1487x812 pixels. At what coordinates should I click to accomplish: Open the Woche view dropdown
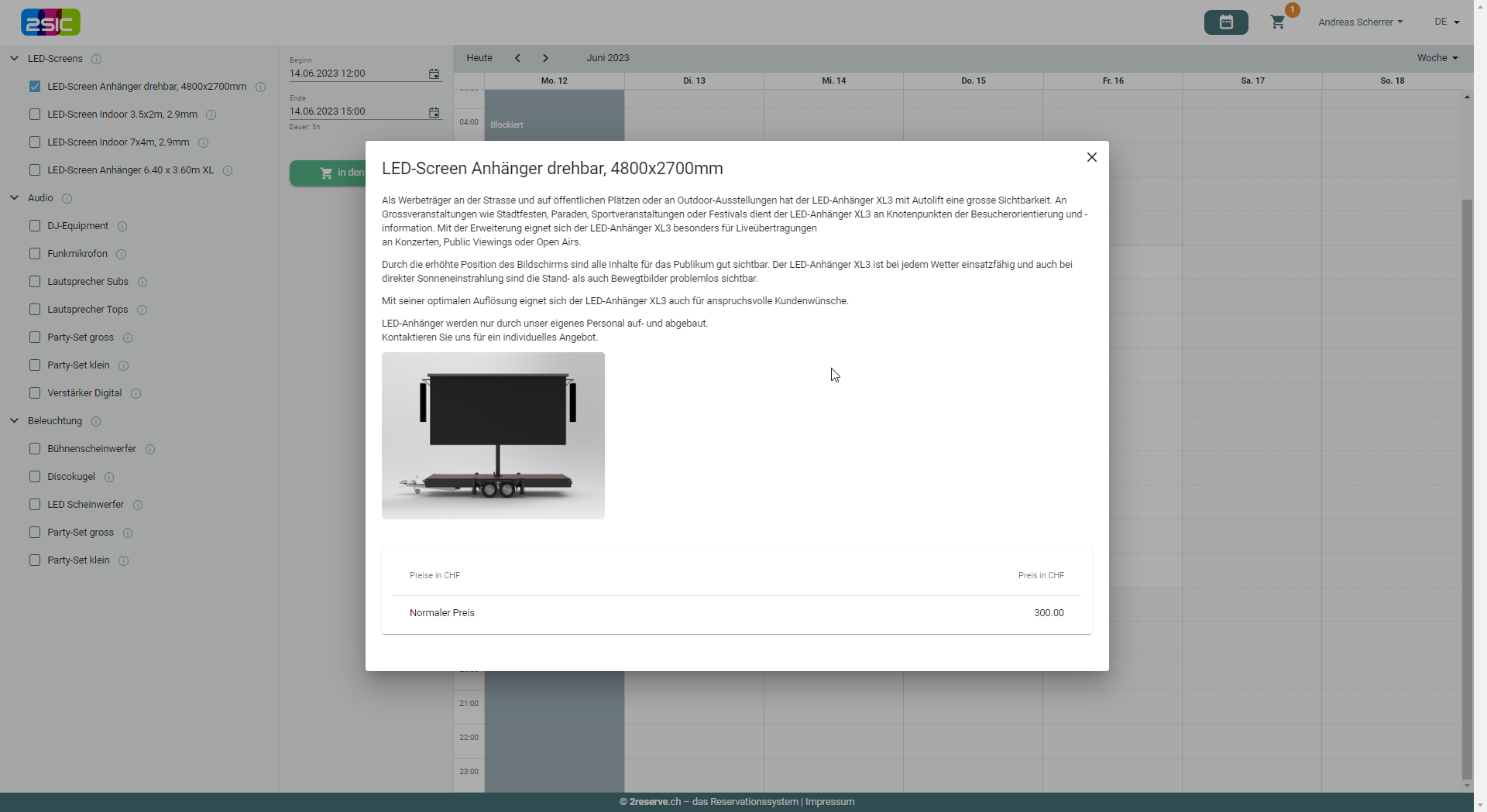click(1437, 58)
